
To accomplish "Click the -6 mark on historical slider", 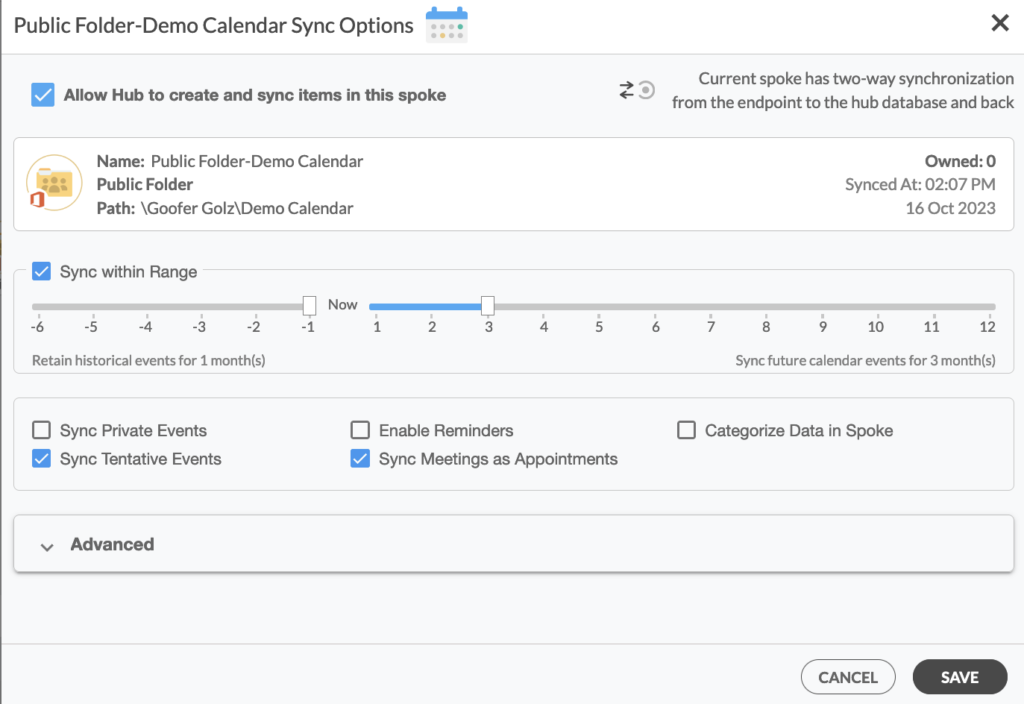I will (37, 327).
